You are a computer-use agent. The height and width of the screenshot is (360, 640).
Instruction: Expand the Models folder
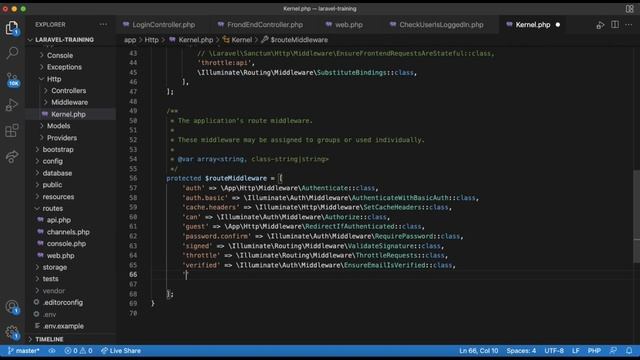click(58, 126)
